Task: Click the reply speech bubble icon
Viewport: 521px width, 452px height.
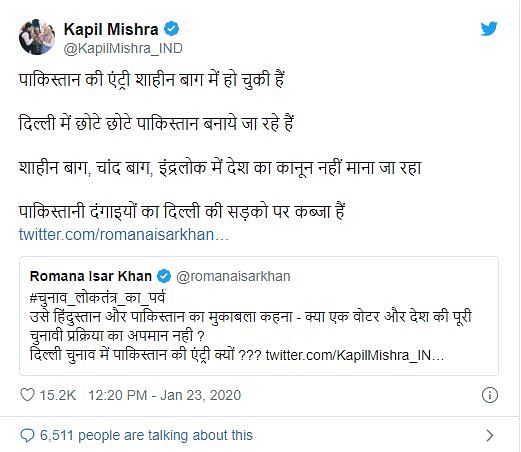Action: pyautogui.click(x=27, y=435)
